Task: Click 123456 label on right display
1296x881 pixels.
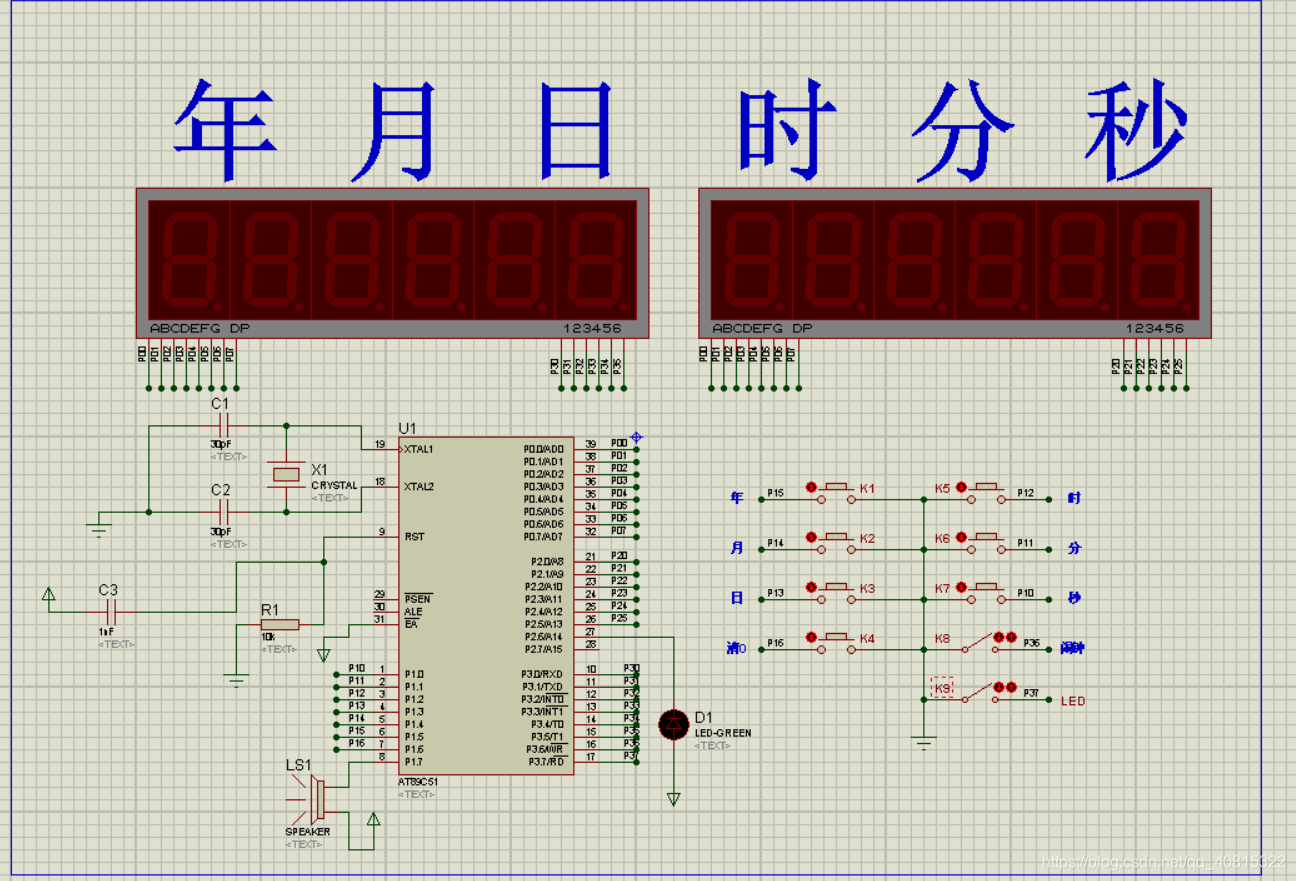Action: [1154, 328]
